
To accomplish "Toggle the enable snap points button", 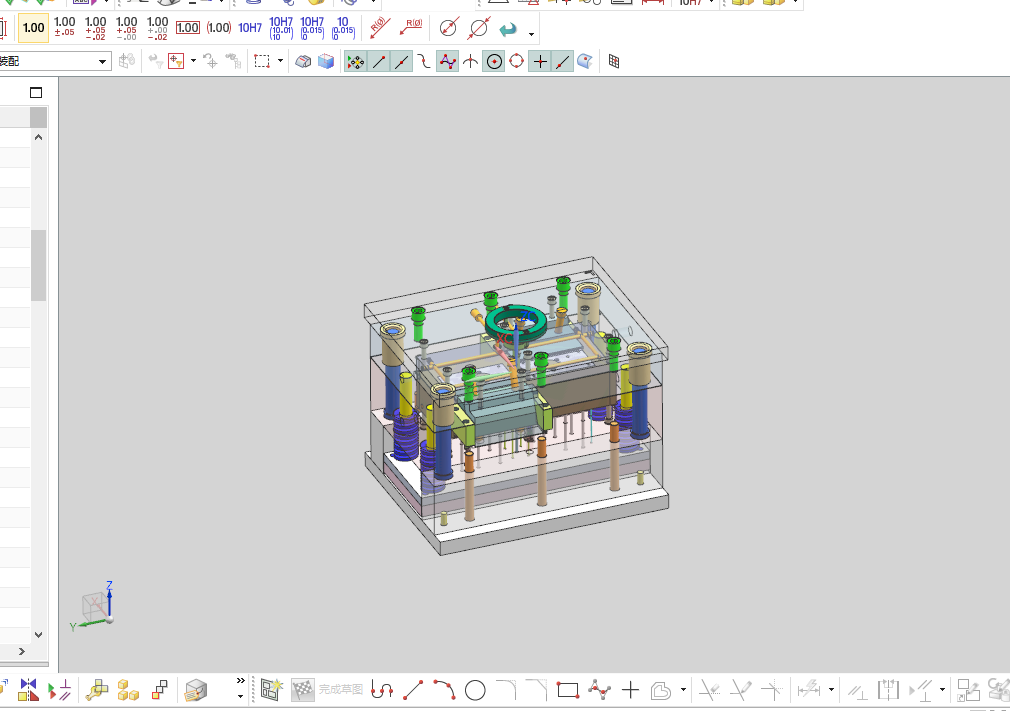I will tap(356, 61).
